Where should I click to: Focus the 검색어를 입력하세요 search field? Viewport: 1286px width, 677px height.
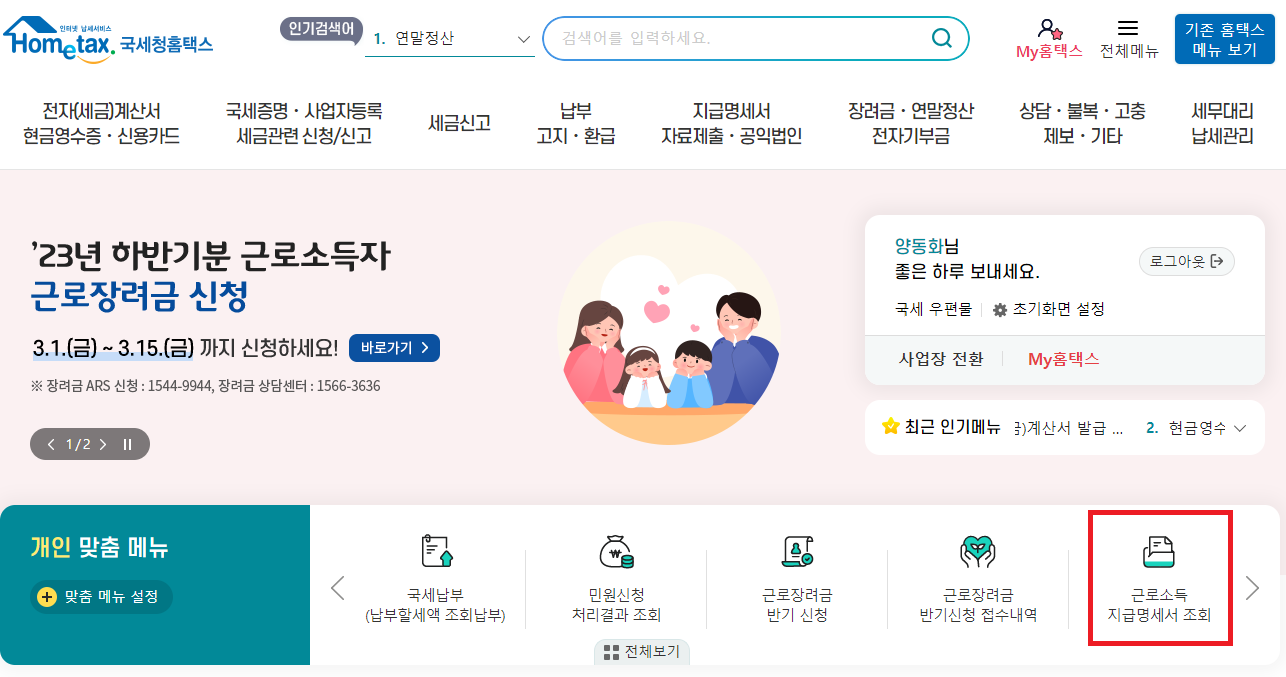click(735, 38)
